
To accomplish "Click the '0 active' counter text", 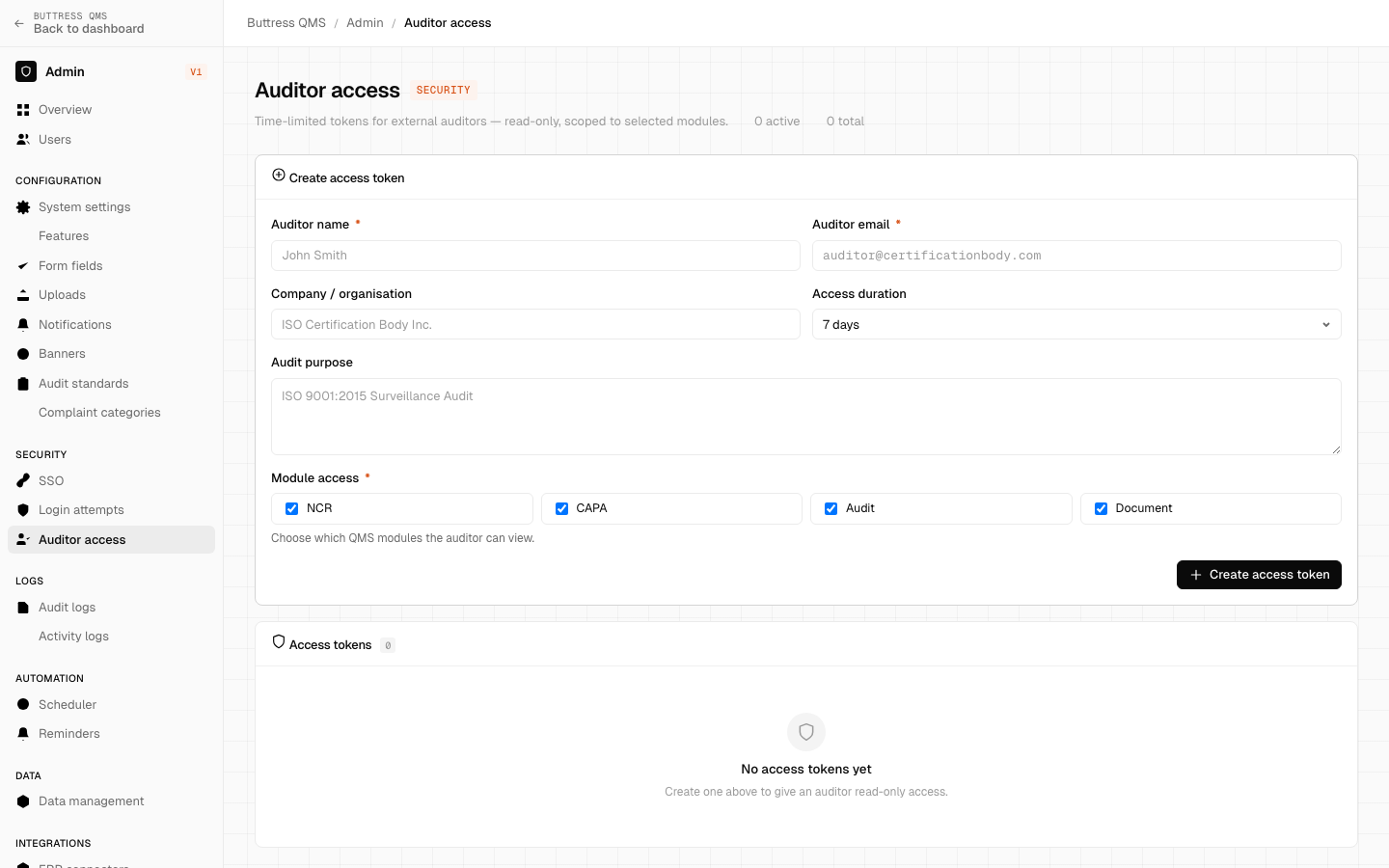I will point(777,122).
